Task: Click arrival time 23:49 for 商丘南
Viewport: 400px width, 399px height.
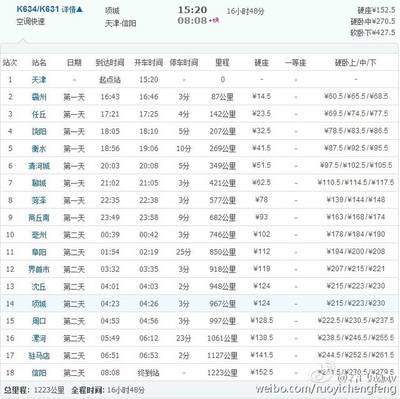Action: 110,218
